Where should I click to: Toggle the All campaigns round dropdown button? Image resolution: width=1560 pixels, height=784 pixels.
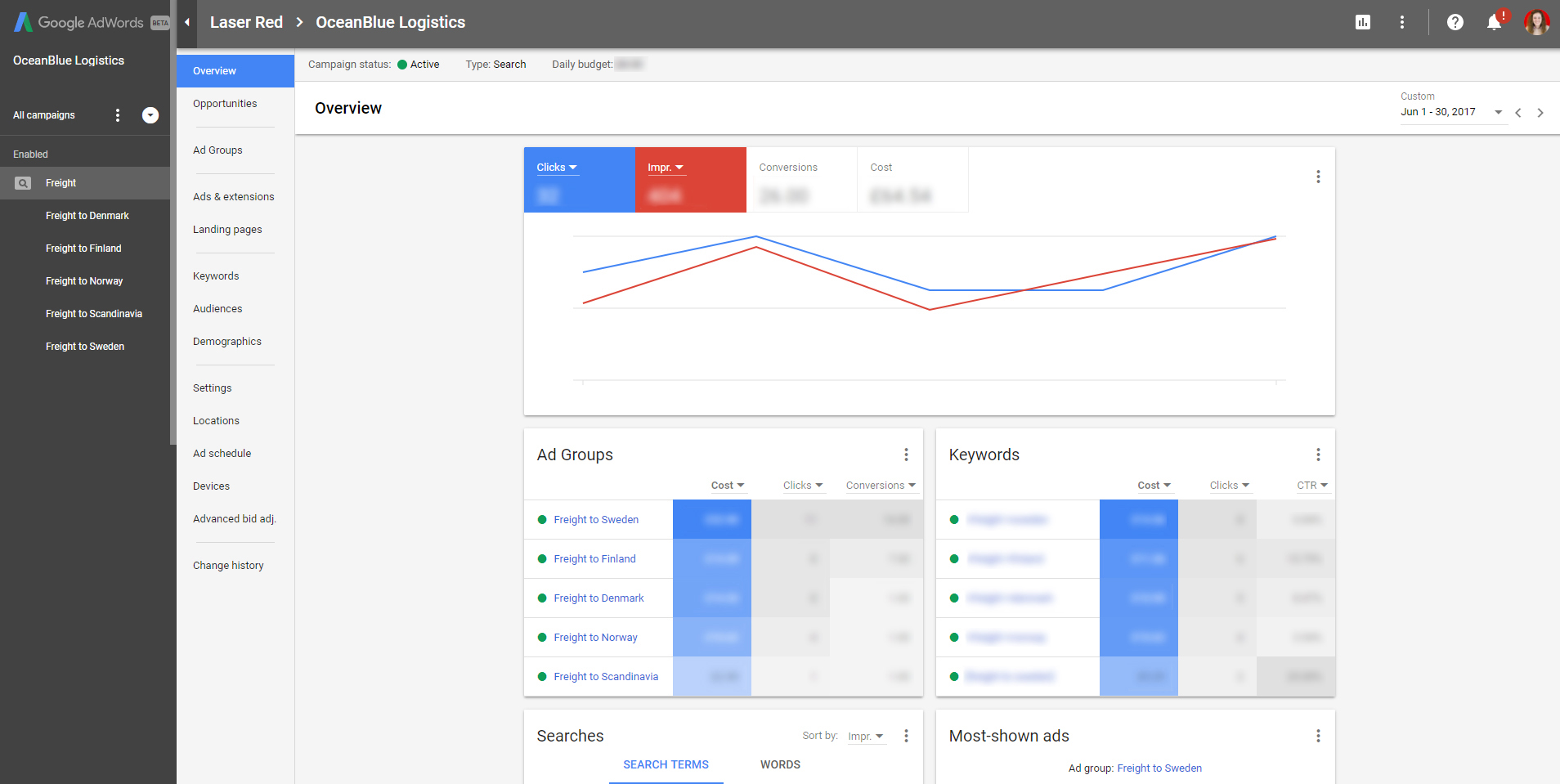[150, 115]
